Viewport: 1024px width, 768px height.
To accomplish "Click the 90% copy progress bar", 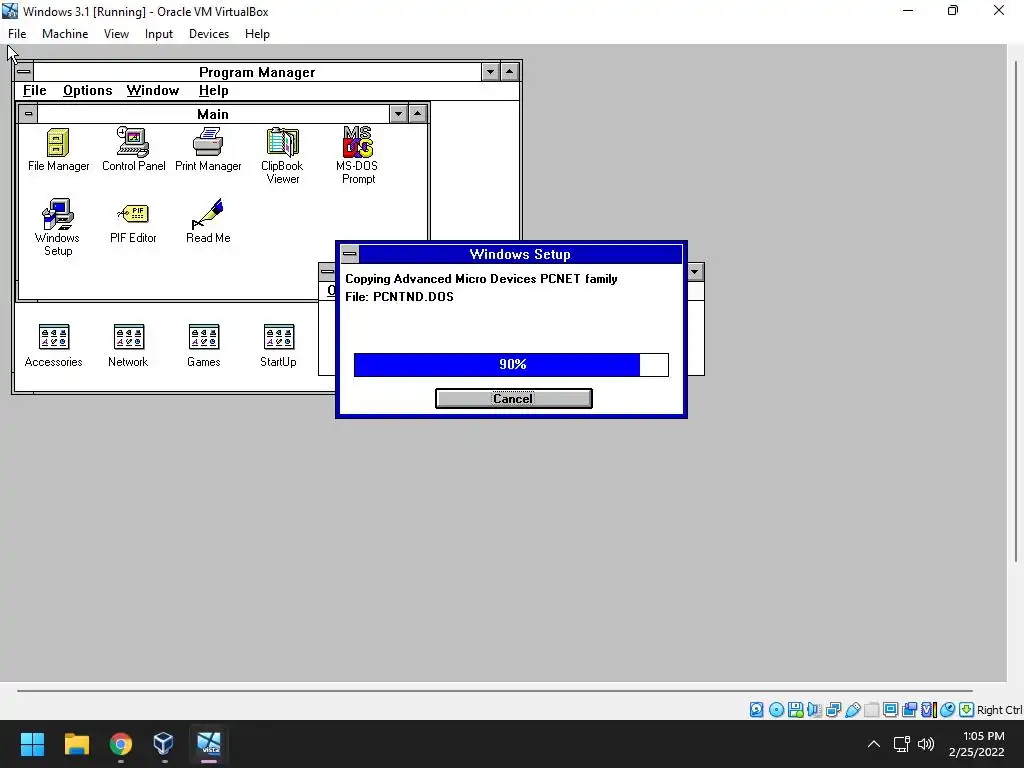I will [511, 364].
